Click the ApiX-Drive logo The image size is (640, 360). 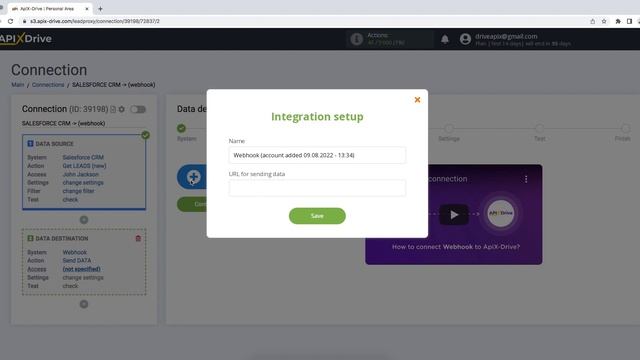25,39
